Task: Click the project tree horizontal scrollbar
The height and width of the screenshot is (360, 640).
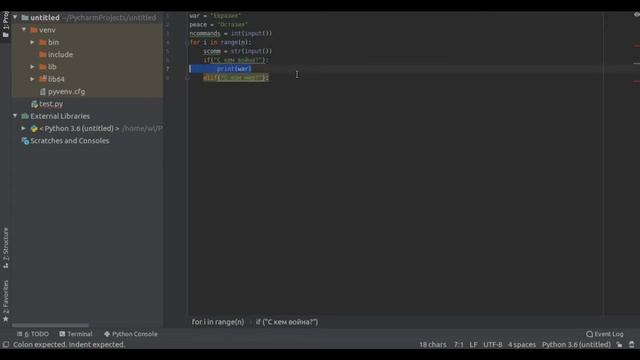Action: point(50,325)
